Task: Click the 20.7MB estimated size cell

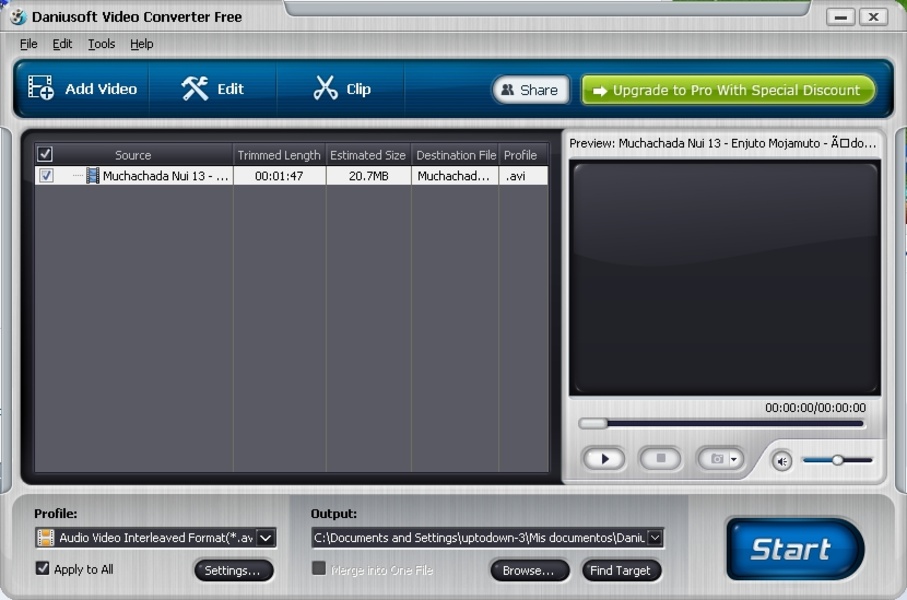Action: point(368,176)
